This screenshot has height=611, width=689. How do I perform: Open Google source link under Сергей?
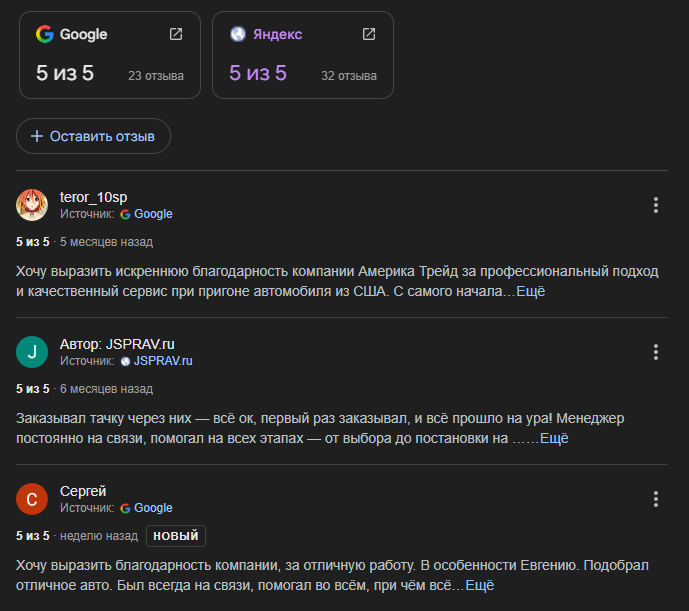point(152,508)
